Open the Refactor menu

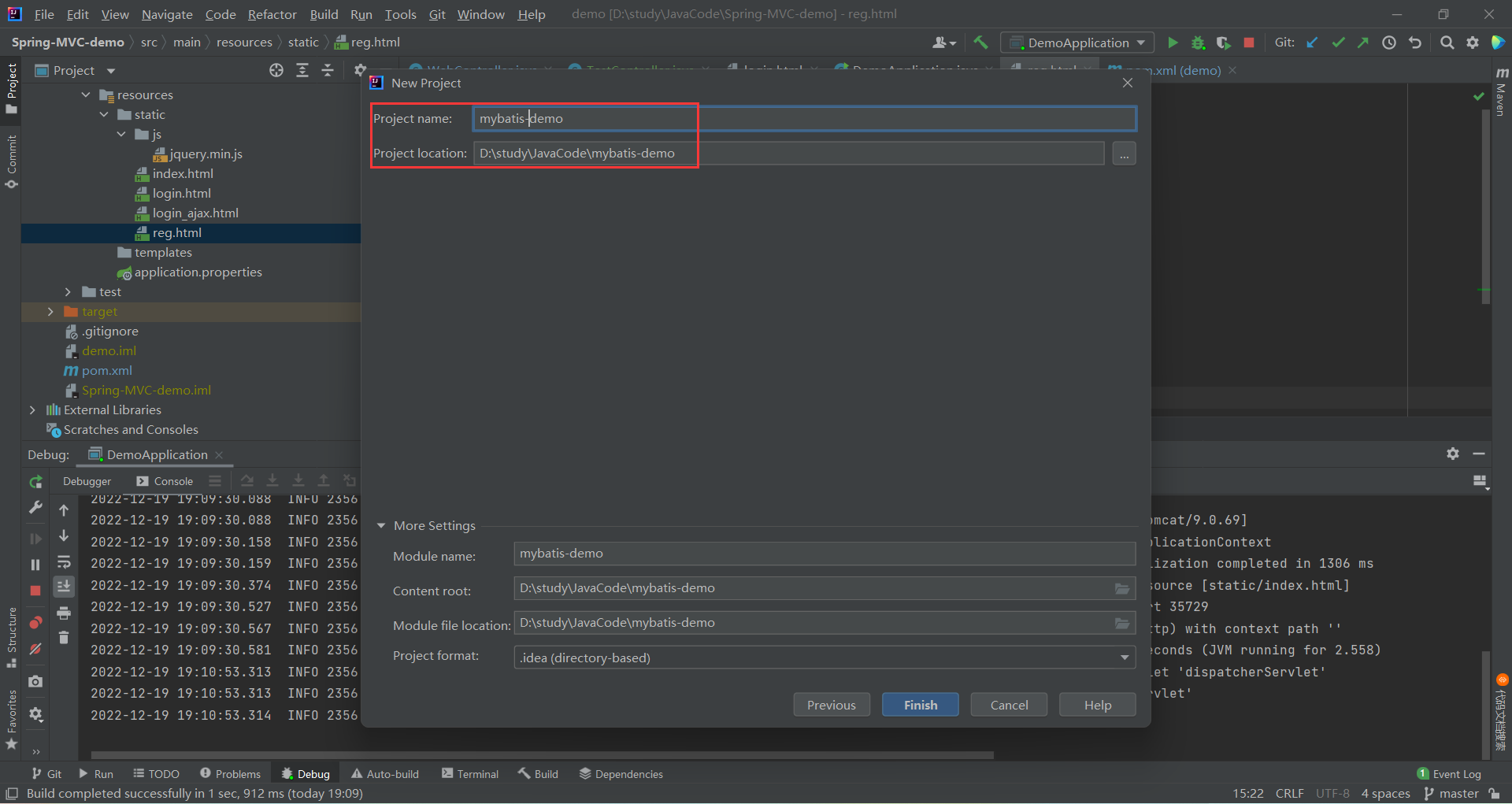tap(272, 14)
